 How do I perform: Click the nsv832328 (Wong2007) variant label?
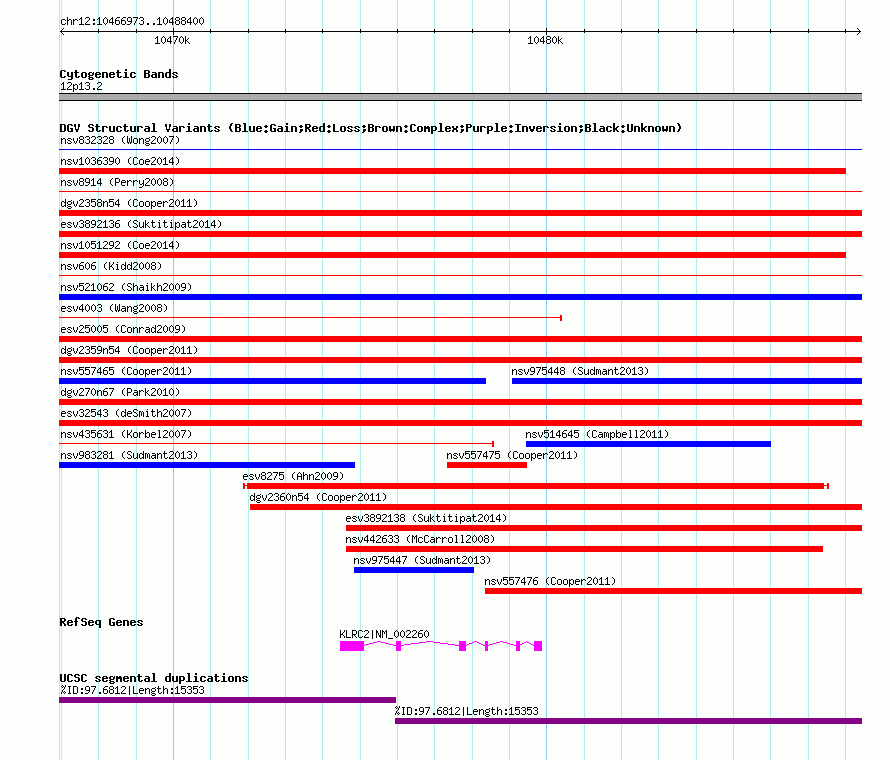pos(120,140)
